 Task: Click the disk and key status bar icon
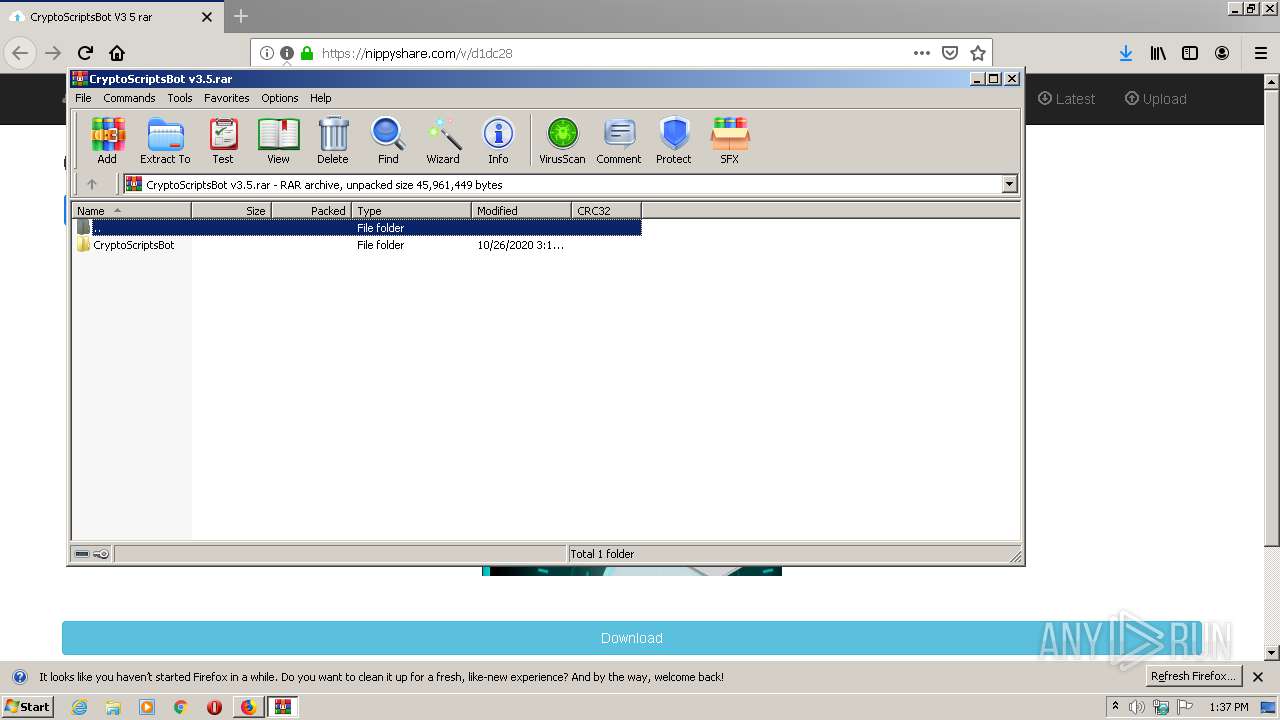tap(92, 554)
